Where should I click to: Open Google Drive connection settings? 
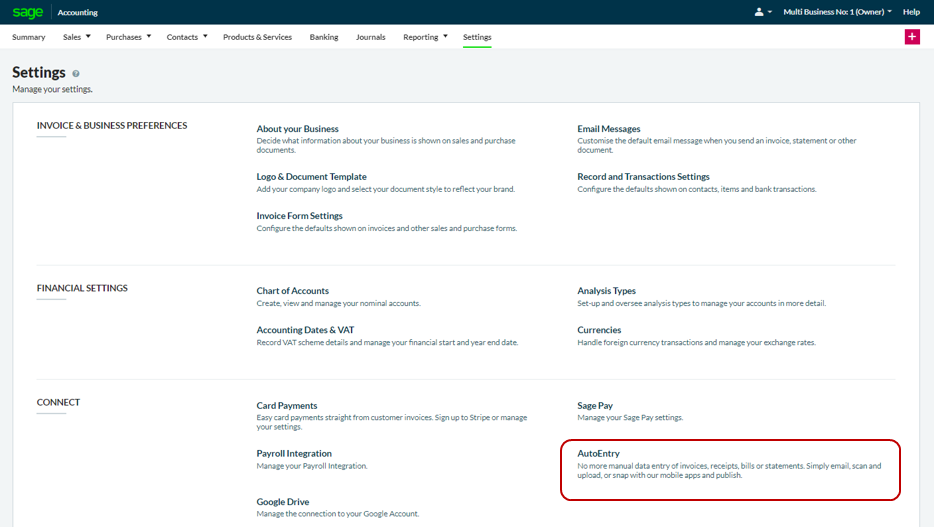click(282, 502)
